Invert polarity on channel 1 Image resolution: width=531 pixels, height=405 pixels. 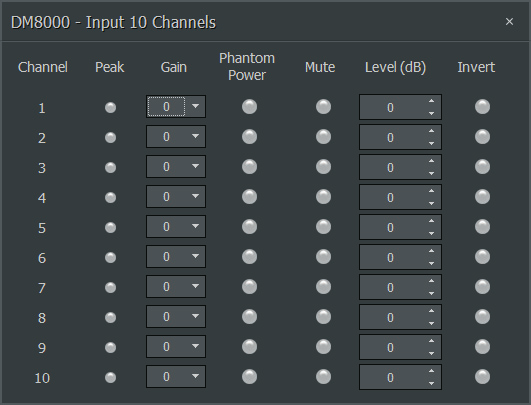pyautogui.click(x=483, y=107)
